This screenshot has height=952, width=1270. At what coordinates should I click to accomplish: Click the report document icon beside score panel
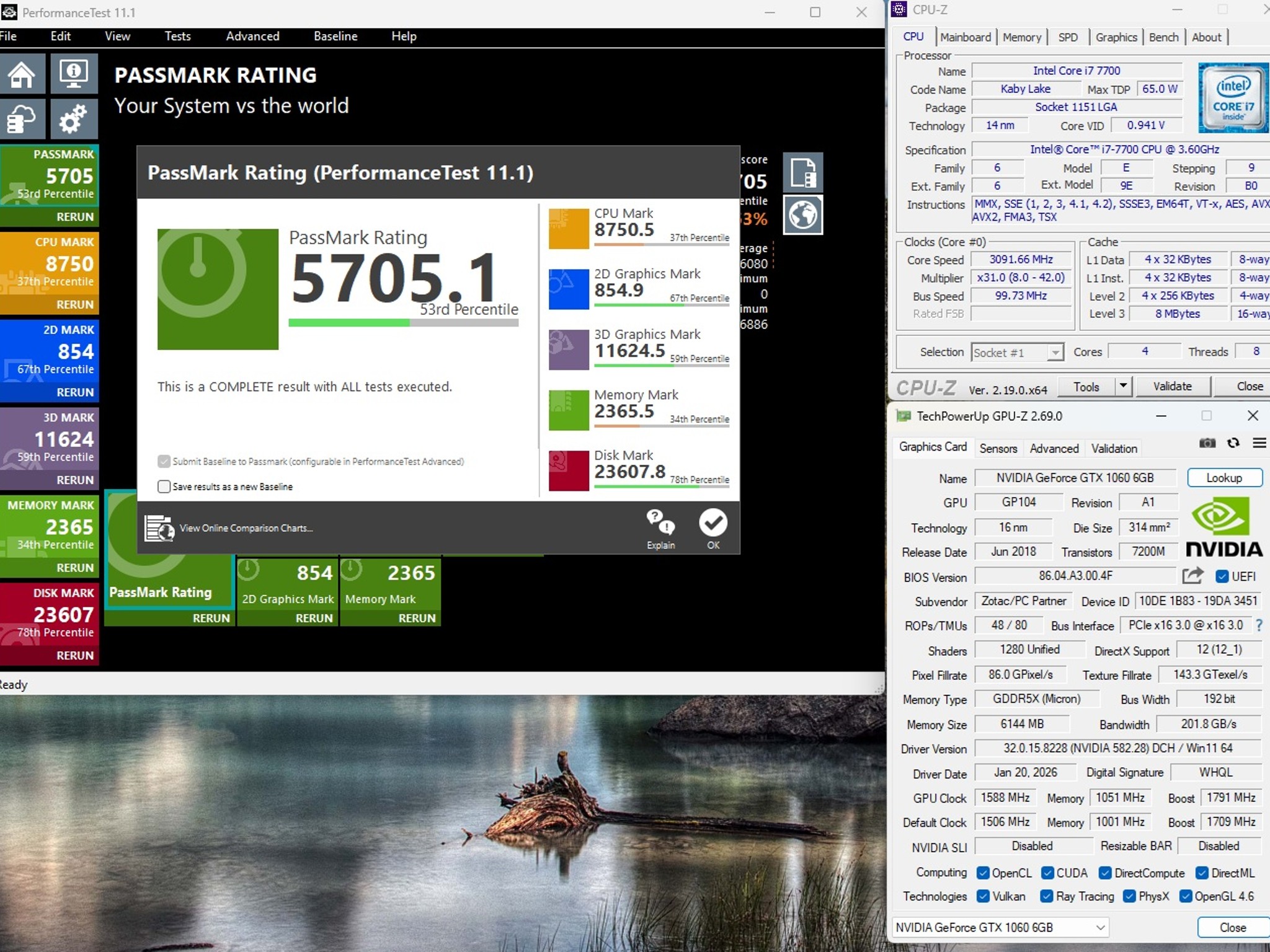803,172
